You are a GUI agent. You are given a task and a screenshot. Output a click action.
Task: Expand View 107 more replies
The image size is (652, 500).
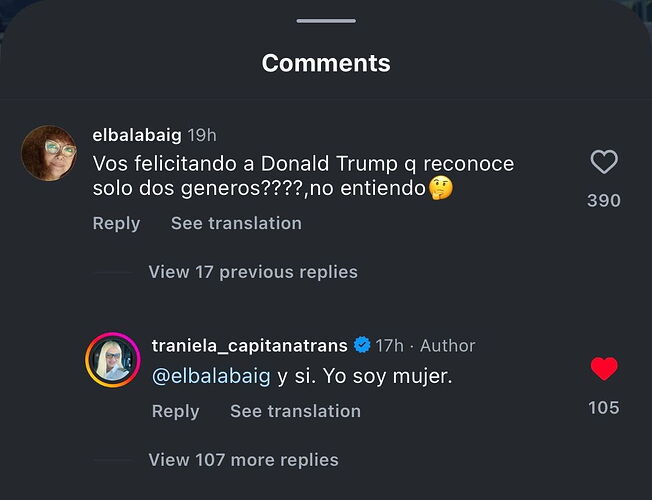pos(243,460)
